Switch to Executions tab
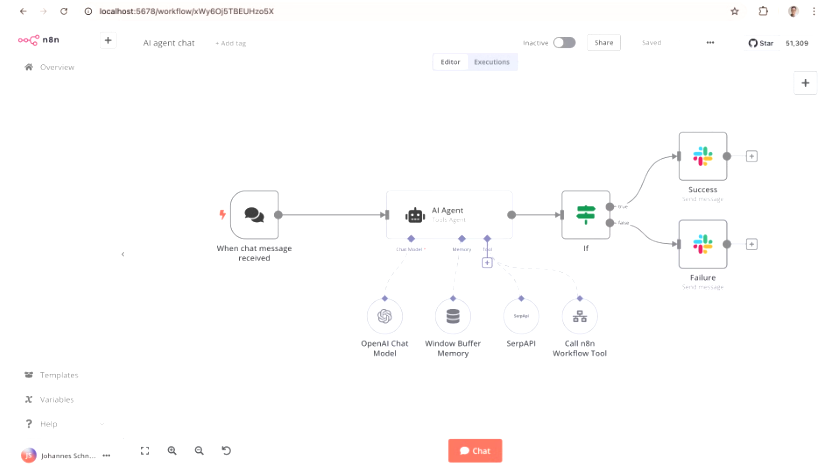The width and height of the screenshot is (833, 467). coord(492,62)
